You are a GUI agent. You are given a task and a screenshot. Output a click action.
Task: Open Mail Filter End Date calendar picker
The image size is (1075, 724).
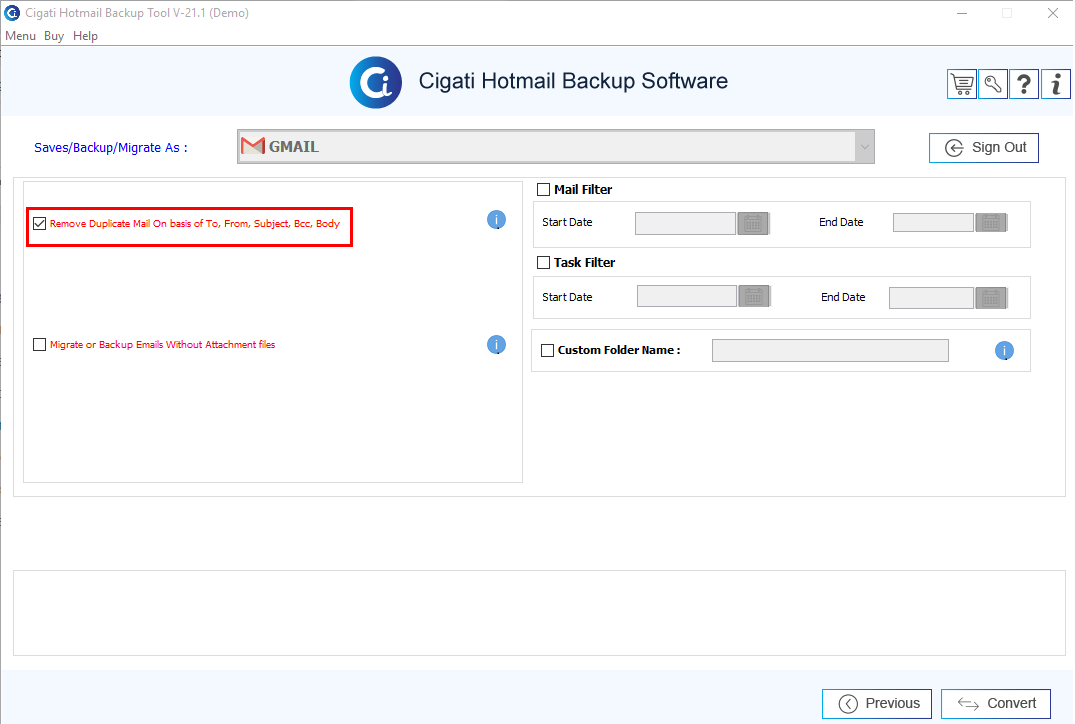pyautogui.click(x=991, y=223)
